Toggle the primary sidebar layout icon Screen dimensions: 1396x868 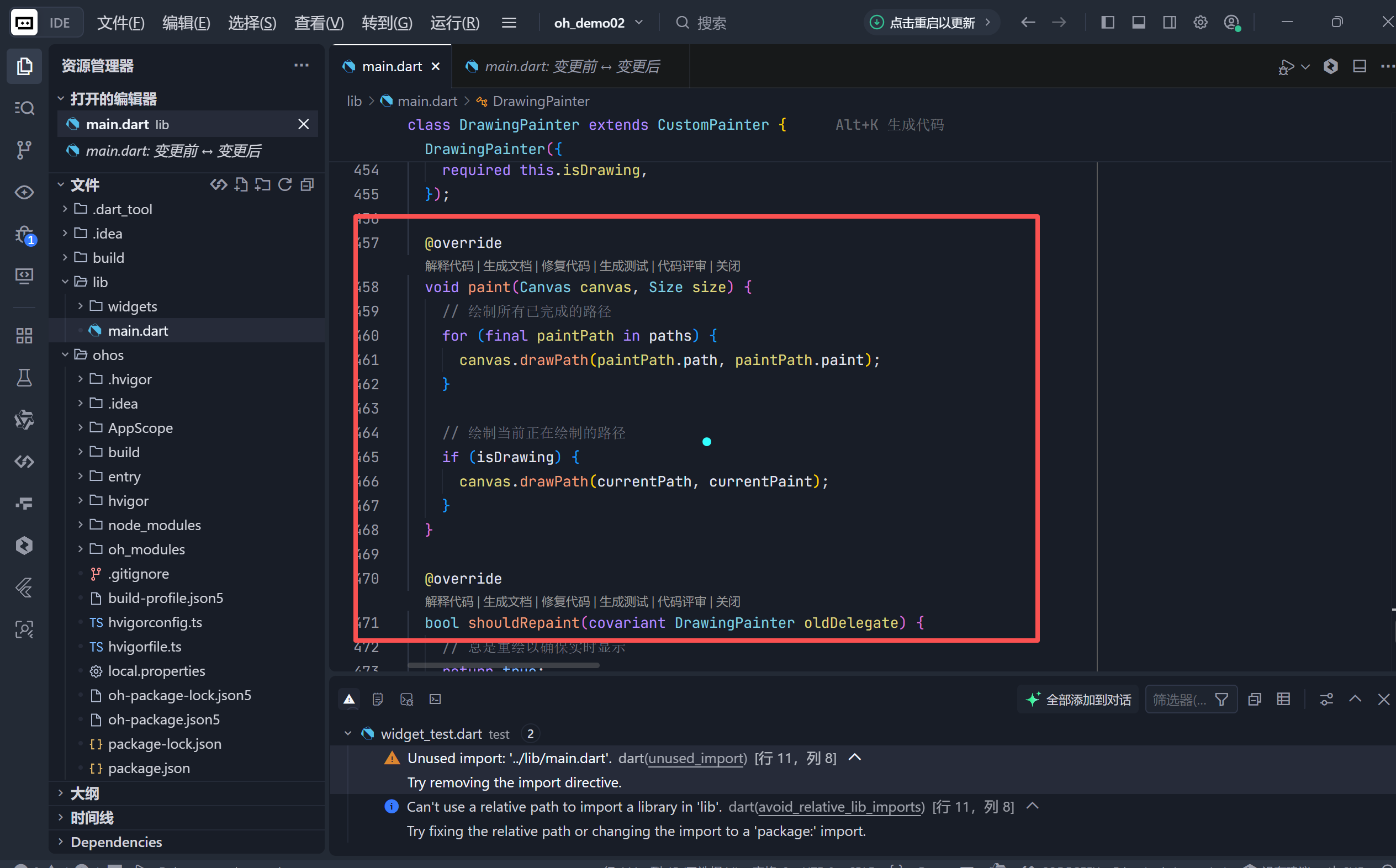(x=1107, y=23)
